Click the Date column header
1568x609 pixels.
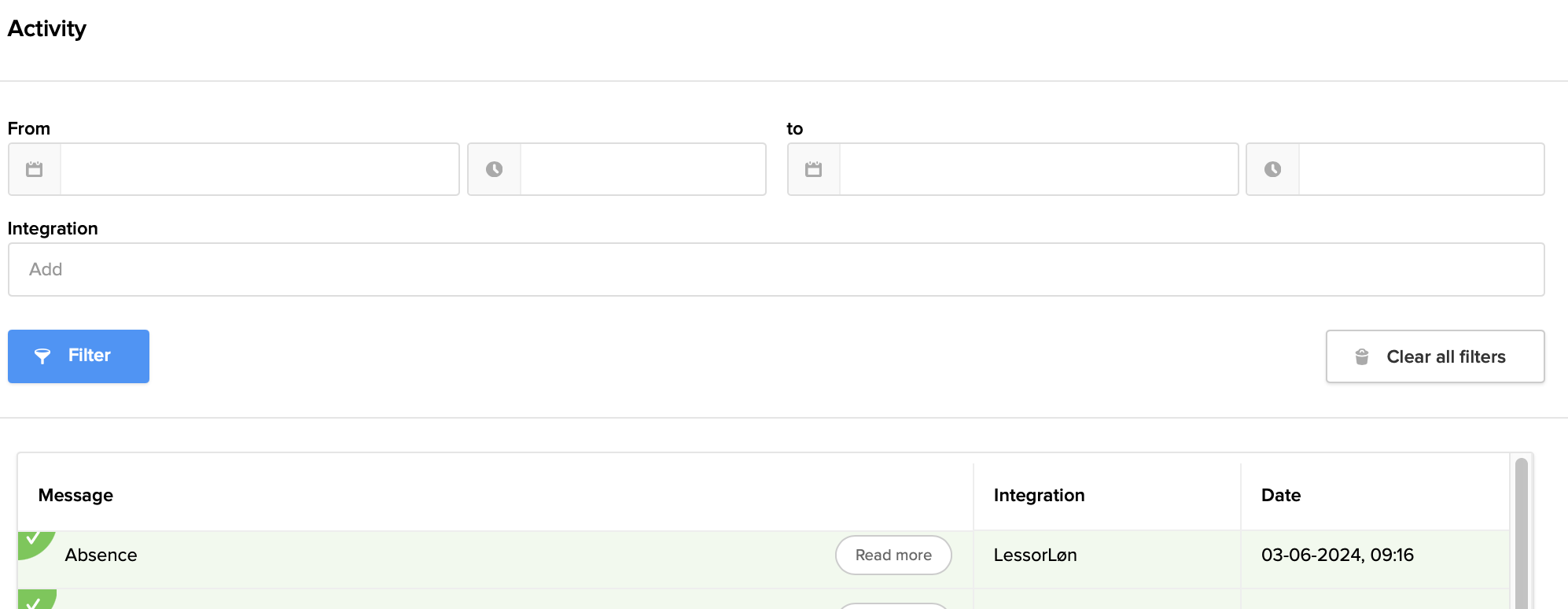1280,496
